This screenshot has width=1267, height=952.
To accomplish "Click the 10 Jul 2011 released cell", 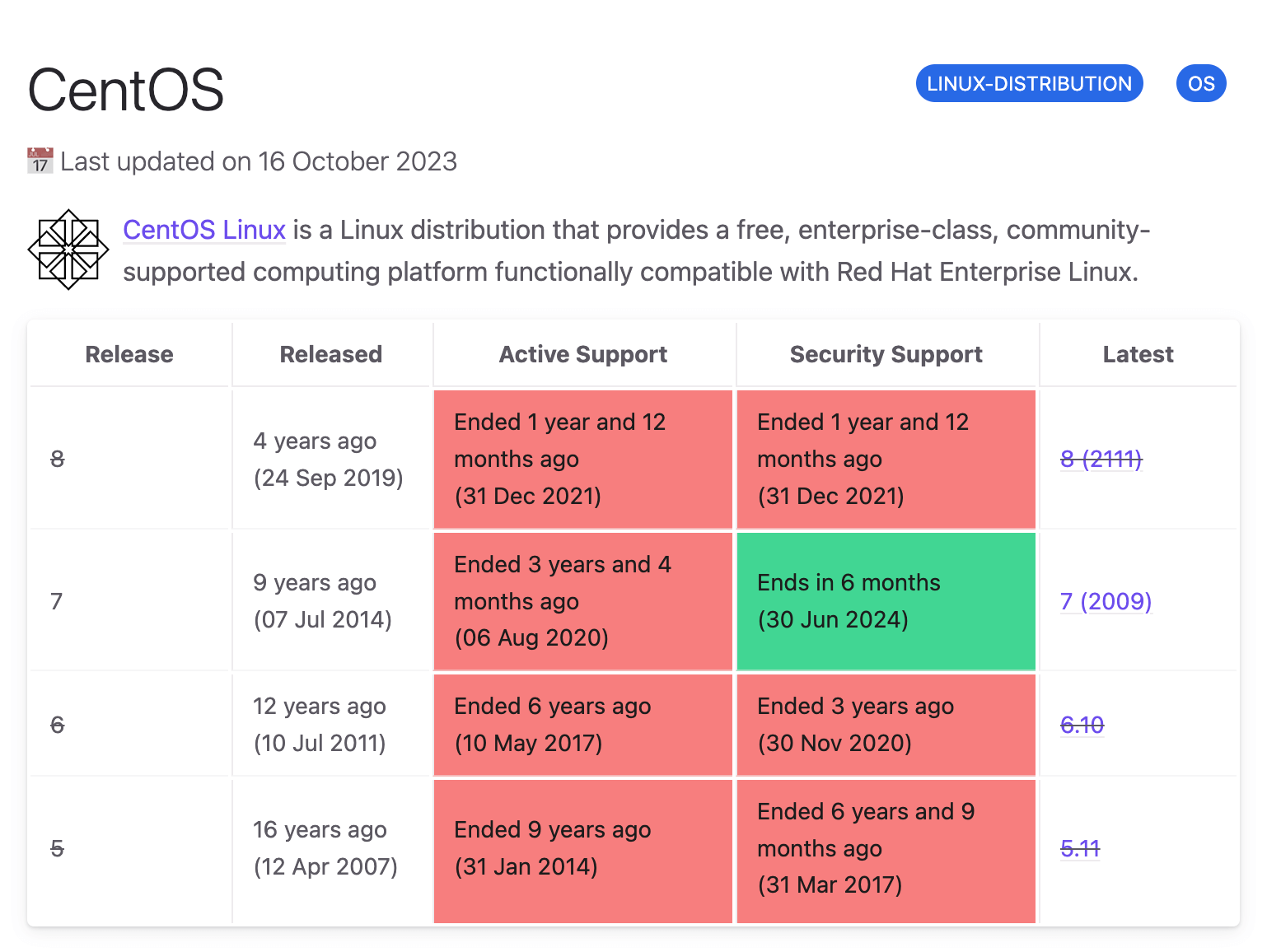I will pos(331,725).
